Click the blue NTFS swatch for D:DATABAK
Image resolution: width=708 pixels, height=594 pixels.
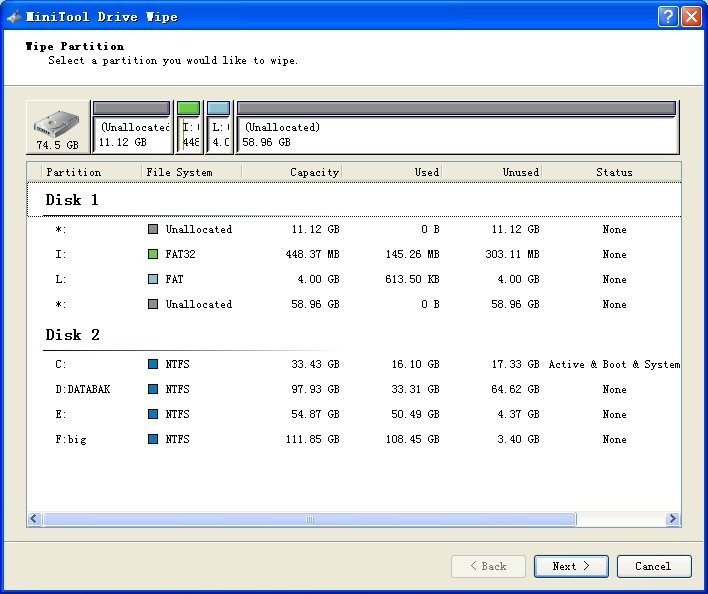pos(153,389)
